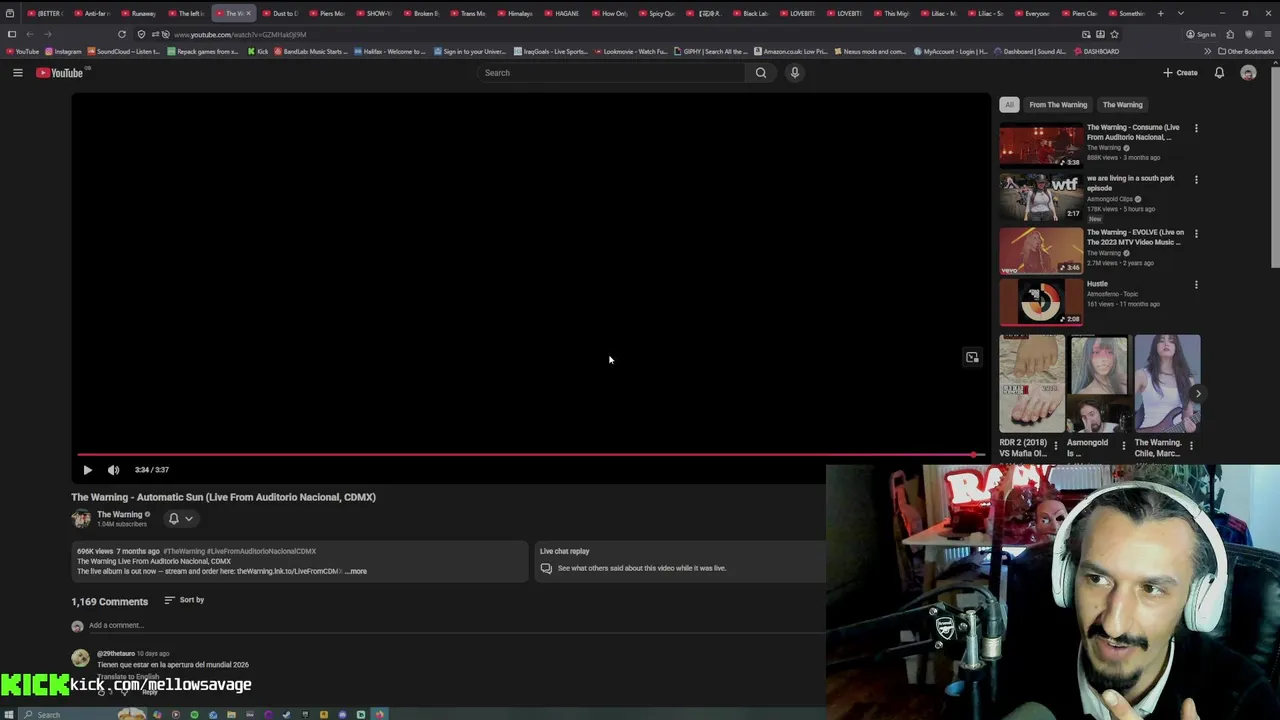
Task: Open the account avatar menu
Action: [x=1248, y=73]
